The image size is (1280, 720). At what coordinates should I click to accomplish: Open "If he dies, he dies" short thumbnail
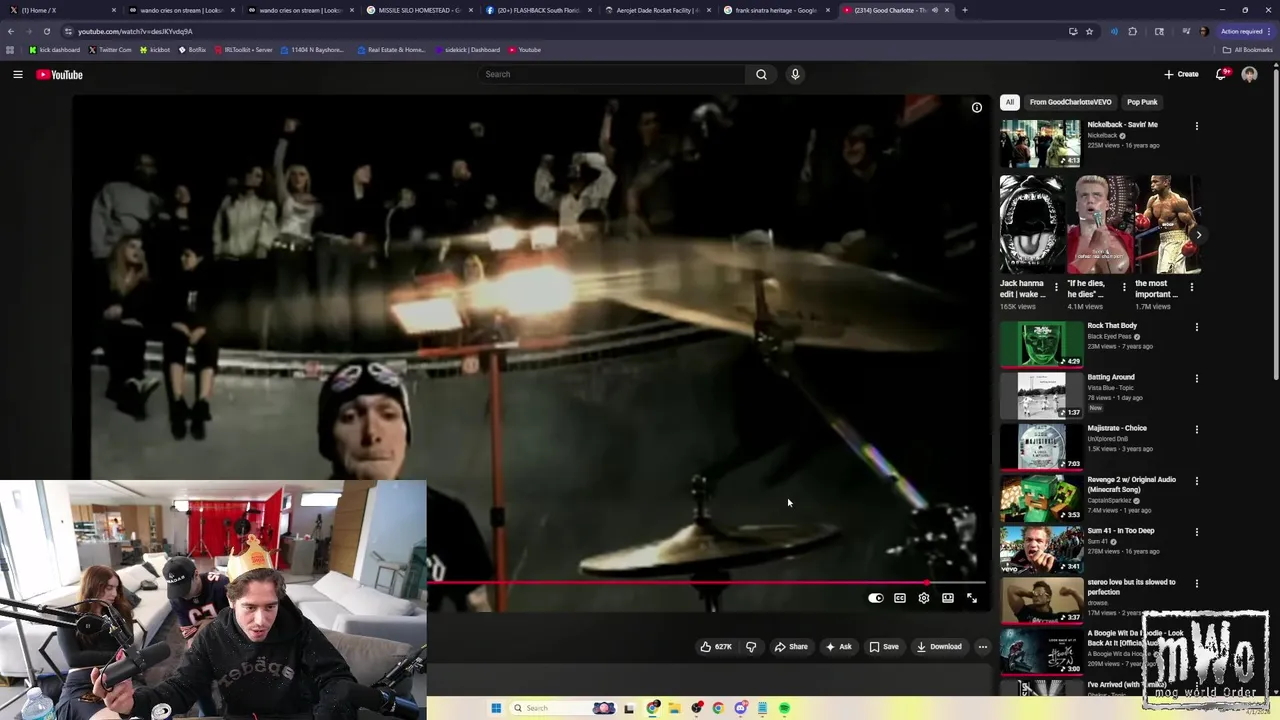(x=1100, y=225)
